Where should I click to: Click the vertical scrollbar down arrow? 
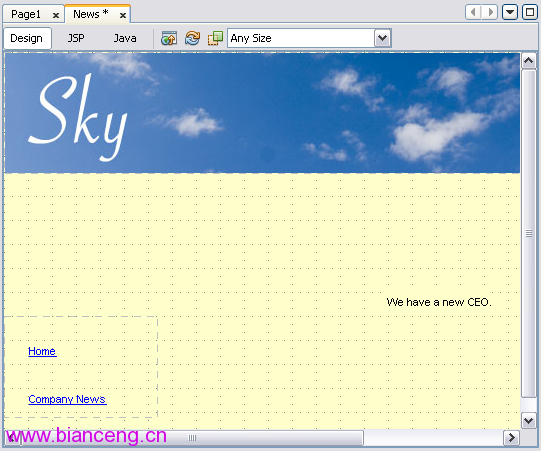pos(528,421)
